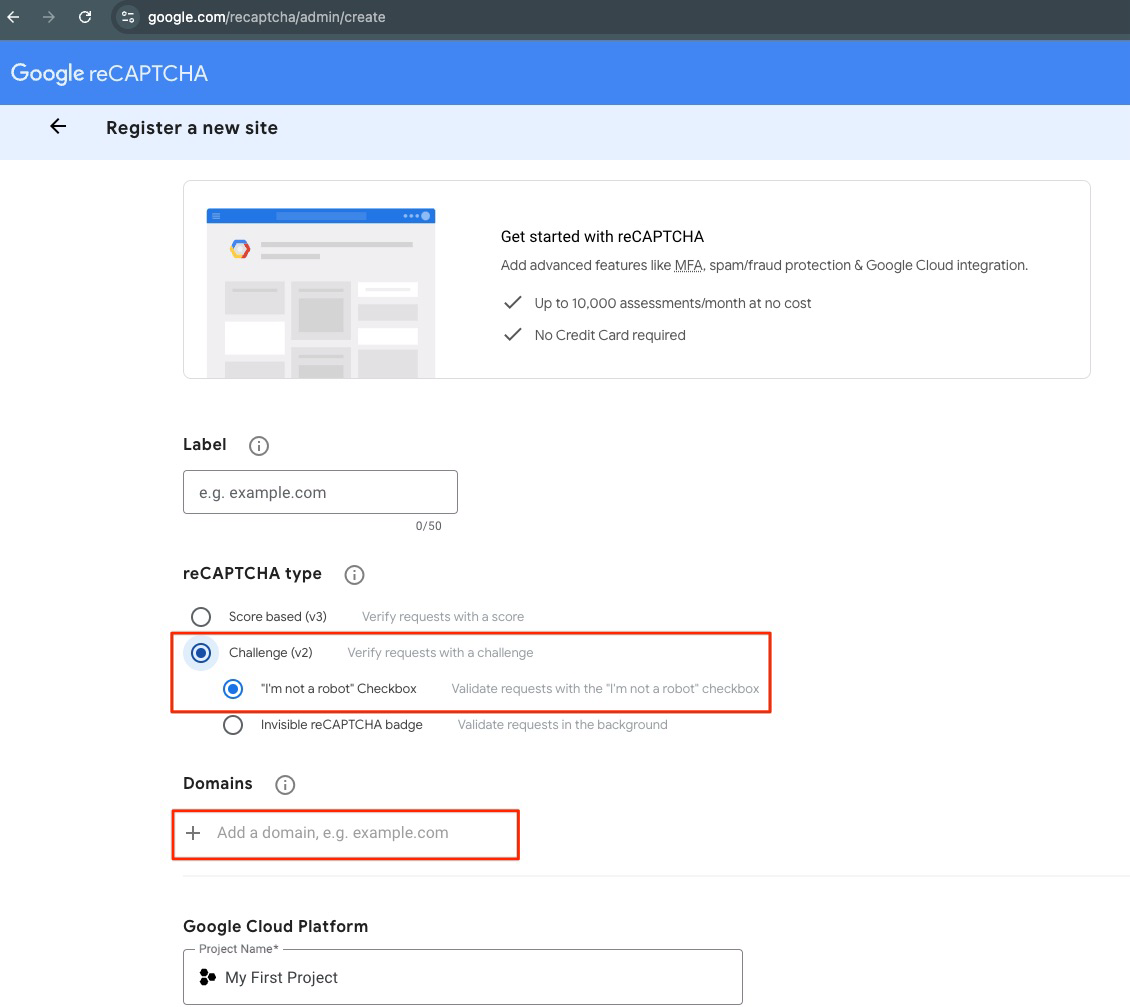1130x1007 pixels.
Task: Select the Challenge (v2) radio button
Action: point(201,653)
